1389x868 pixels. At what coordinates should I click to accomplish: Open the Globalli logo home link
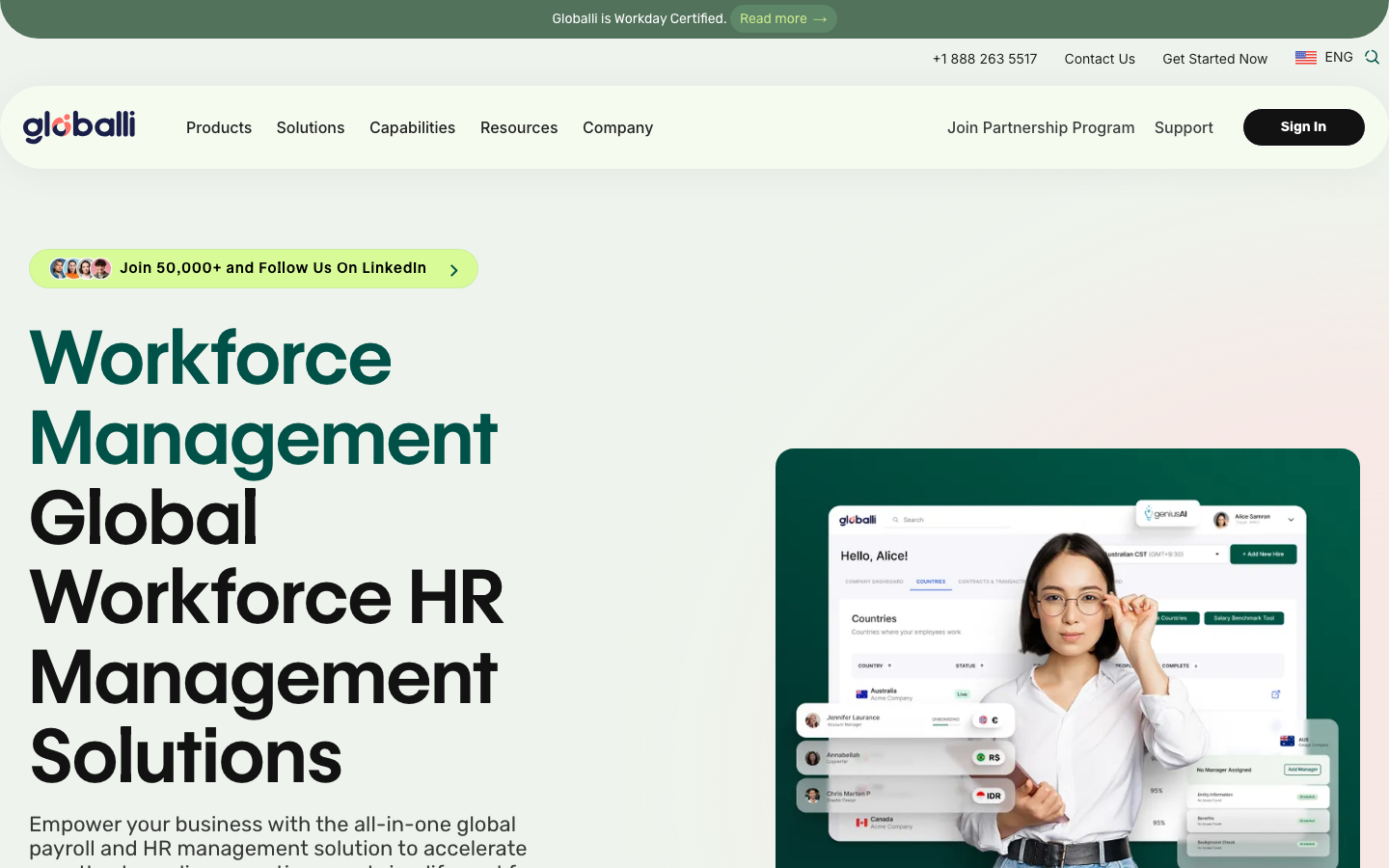[x=79, y=126]
